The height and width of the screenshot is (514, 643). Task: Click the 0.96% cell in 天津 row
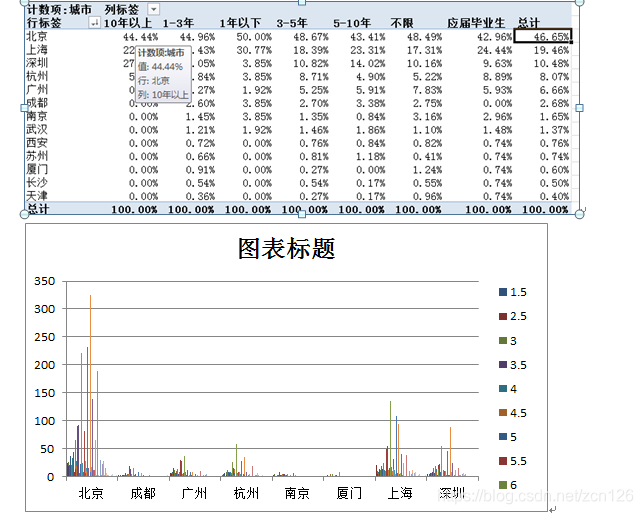[427, 196]
